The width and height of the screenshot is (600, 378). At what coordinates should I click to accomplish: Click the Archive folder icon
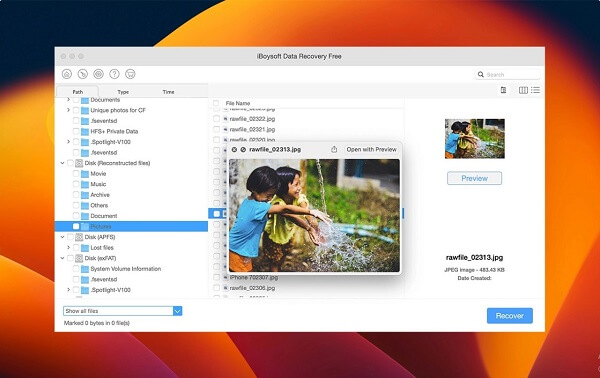pos(85,195)
